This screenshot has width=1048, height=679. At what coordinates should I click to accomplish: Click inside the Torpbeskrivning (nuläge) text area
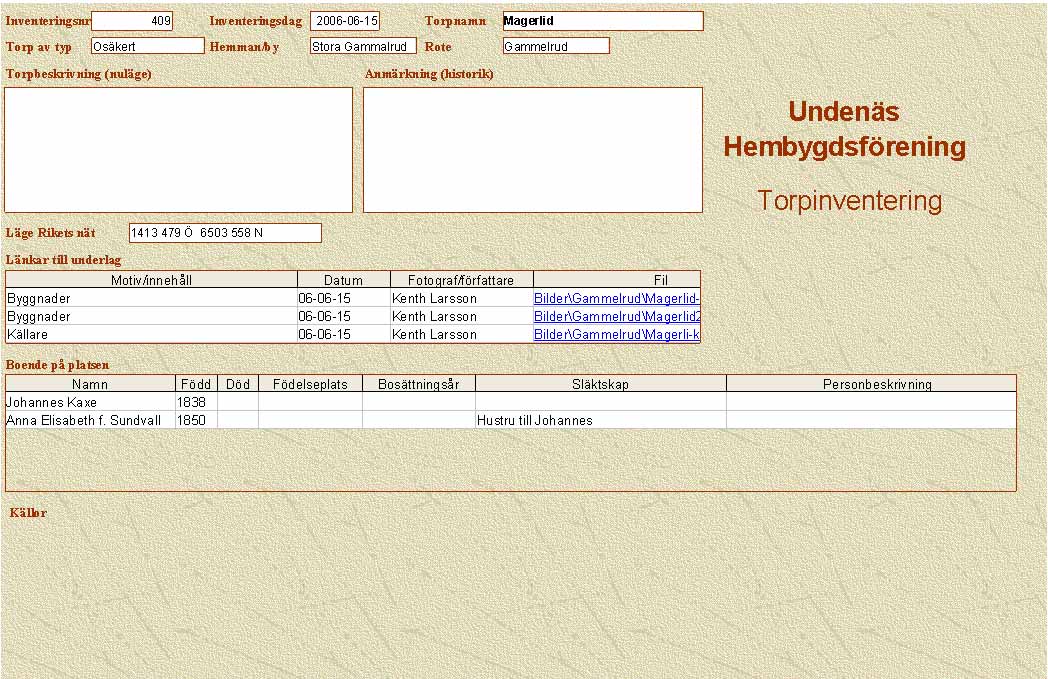179,150
